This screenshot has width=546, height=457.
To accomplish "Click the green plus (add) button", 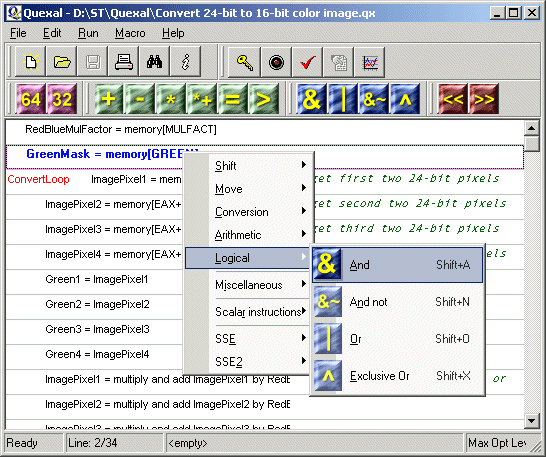I will (109, 99).
